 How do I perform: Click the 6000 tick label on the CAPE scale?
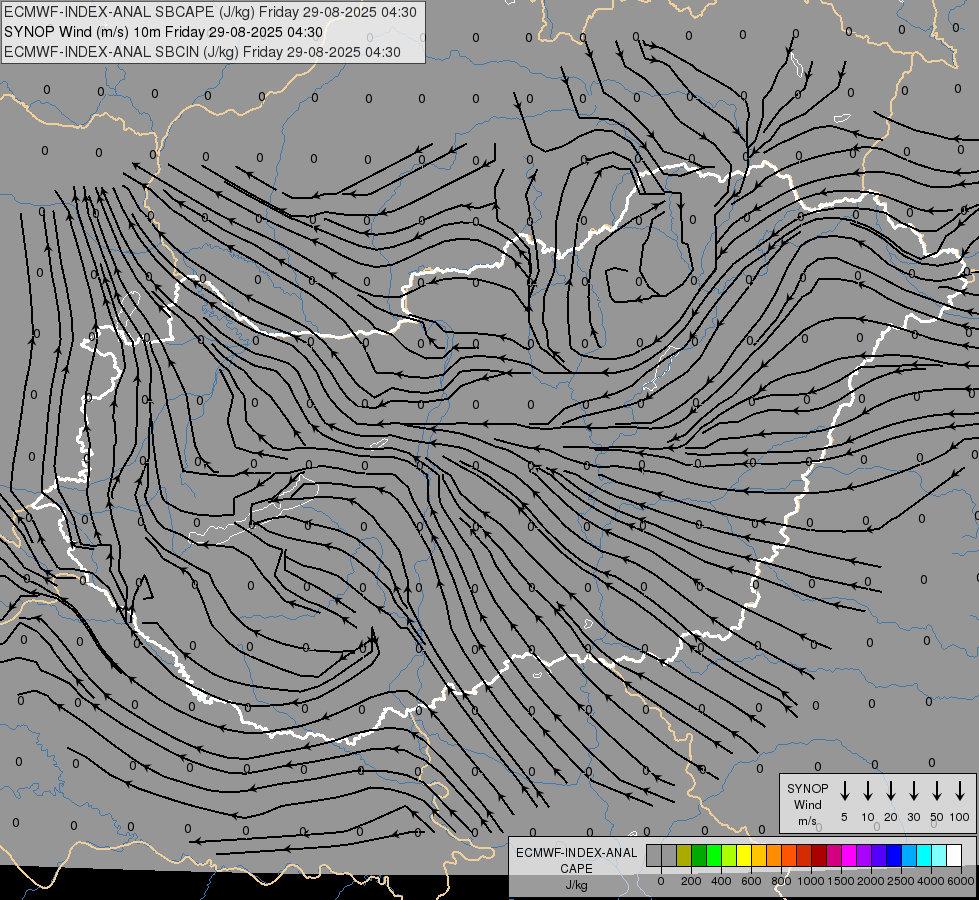(x=961, y=881)
